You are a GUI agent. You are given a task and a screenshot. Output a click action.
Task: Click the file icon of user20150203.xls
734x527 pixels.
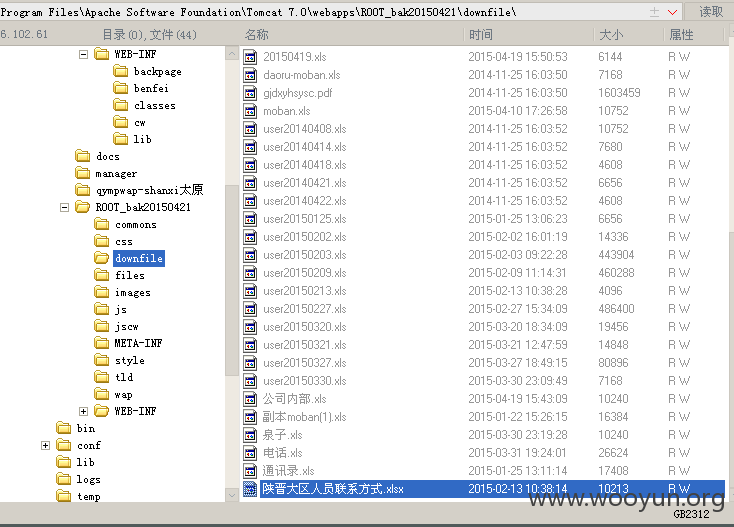pos(250,255)
